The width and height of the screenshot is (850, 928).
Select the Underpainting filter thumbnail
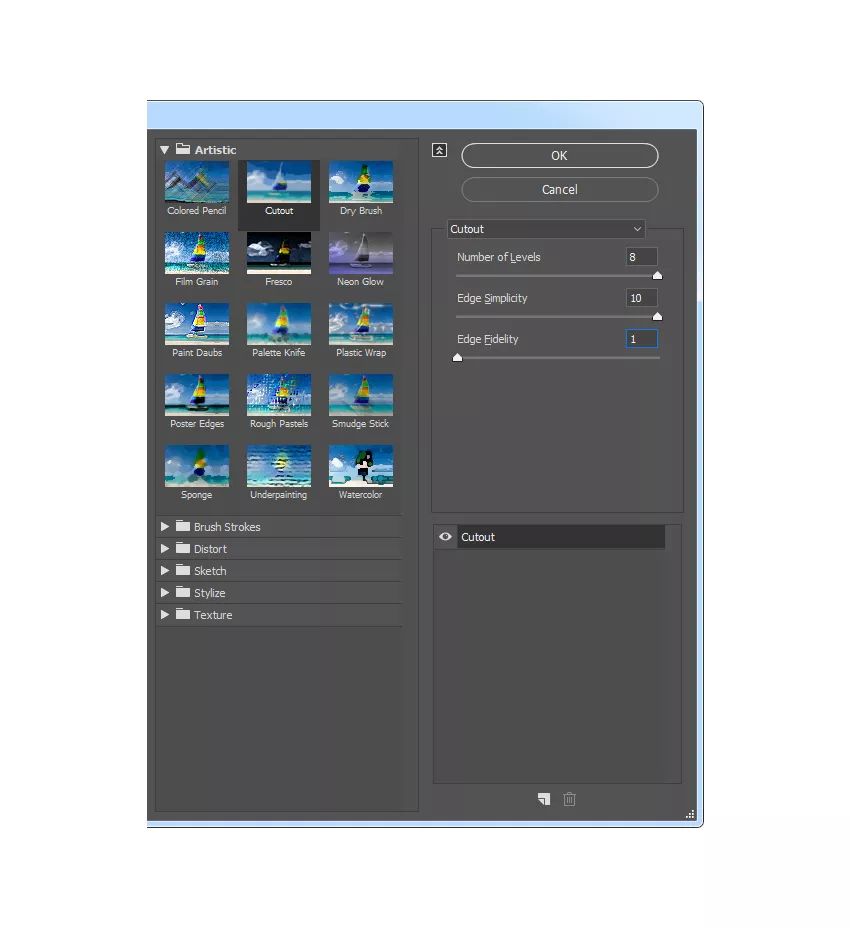[x=279, y=466]
